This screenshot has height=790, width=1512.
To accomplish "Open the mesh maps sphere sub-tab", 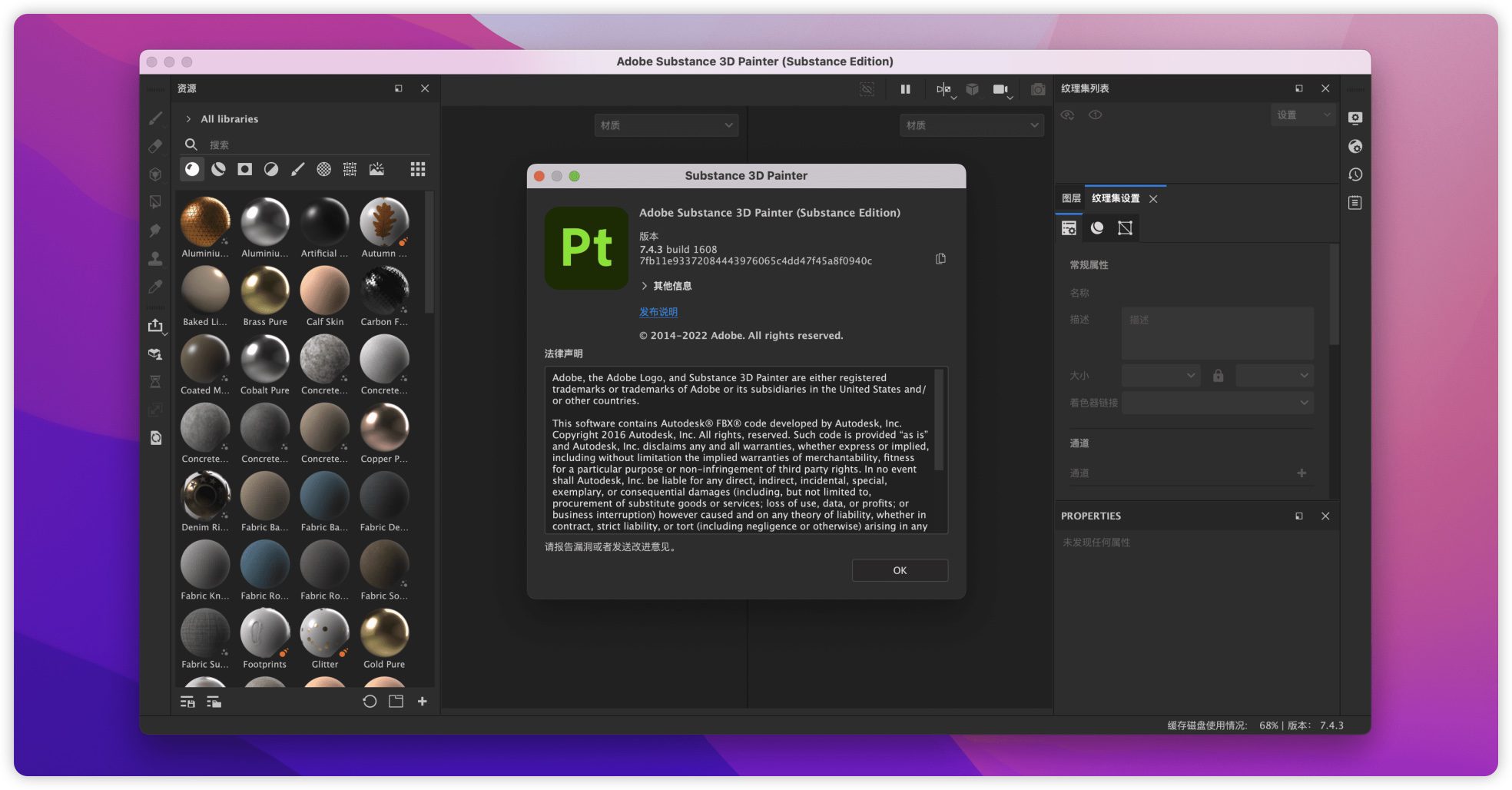I will pyautogui.click(x=1097, y=227).
